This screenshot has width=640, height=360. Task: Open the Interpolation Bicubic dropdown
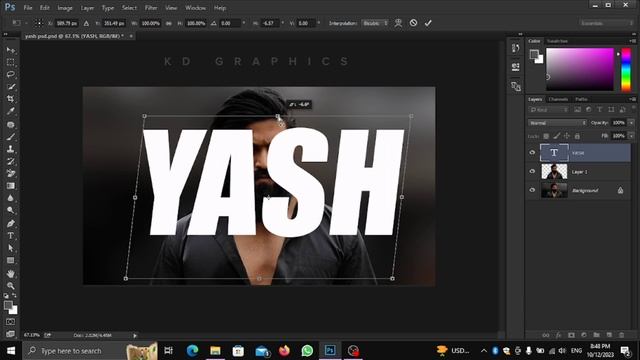click(375, 23)
